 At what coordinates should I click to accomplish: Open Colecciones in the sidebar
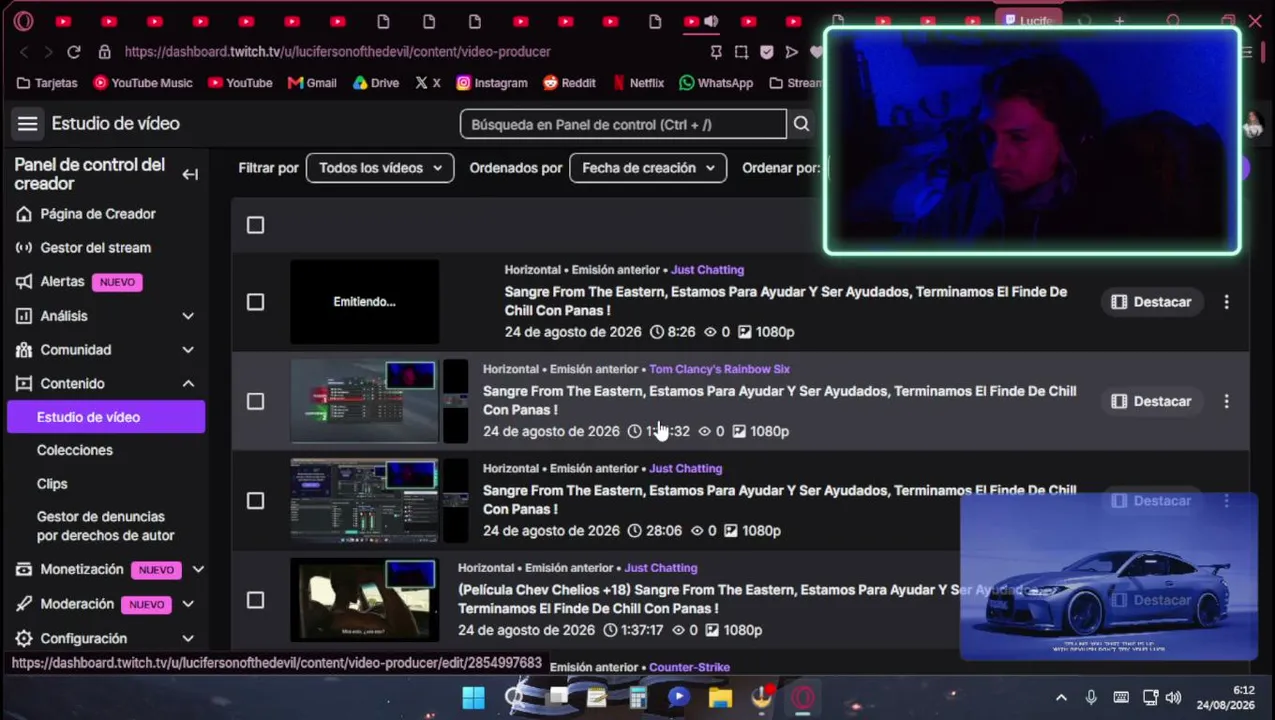click(75, 450)
